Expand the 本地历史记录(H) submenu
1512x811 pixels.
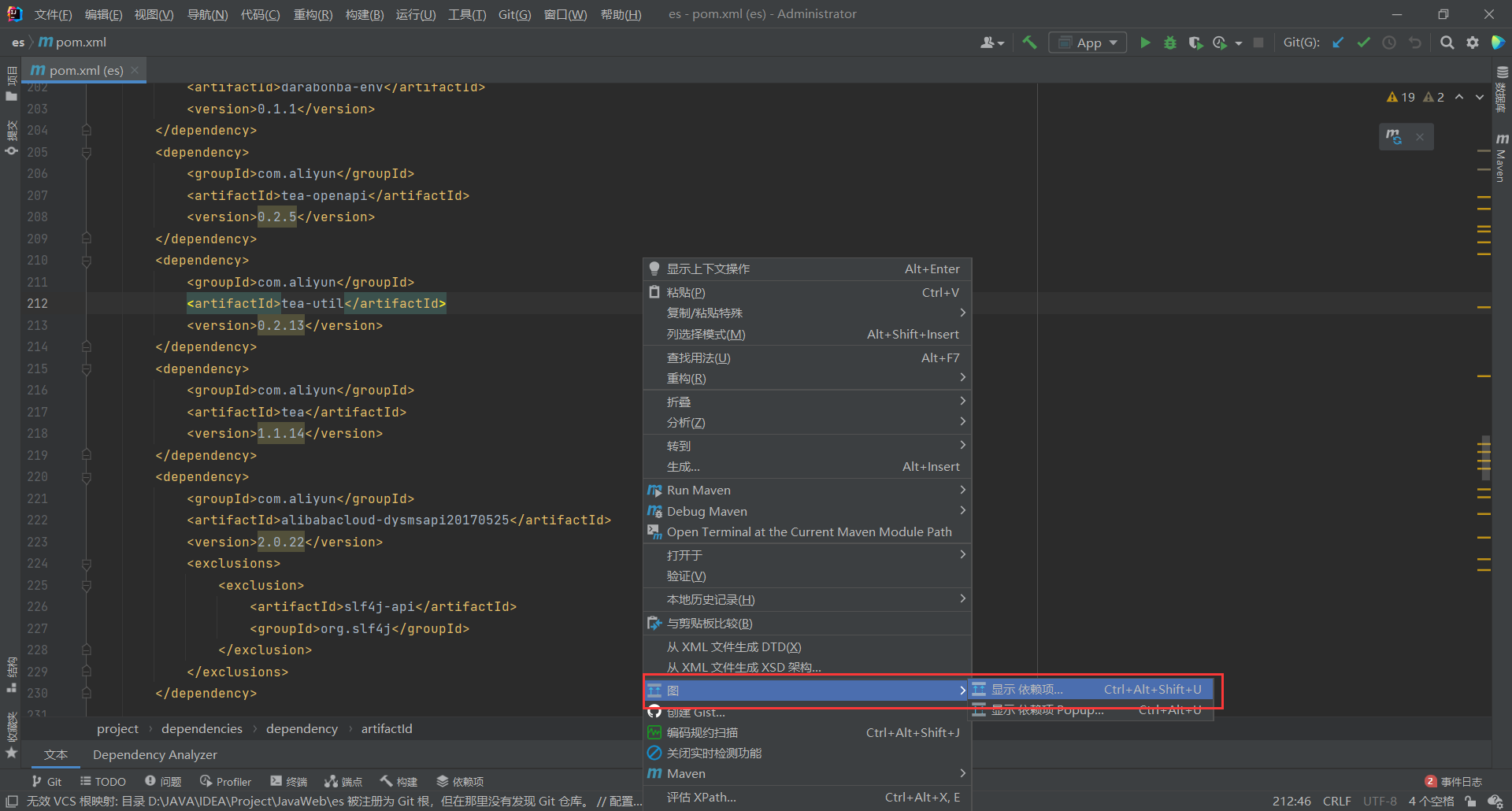pos(807,599)
